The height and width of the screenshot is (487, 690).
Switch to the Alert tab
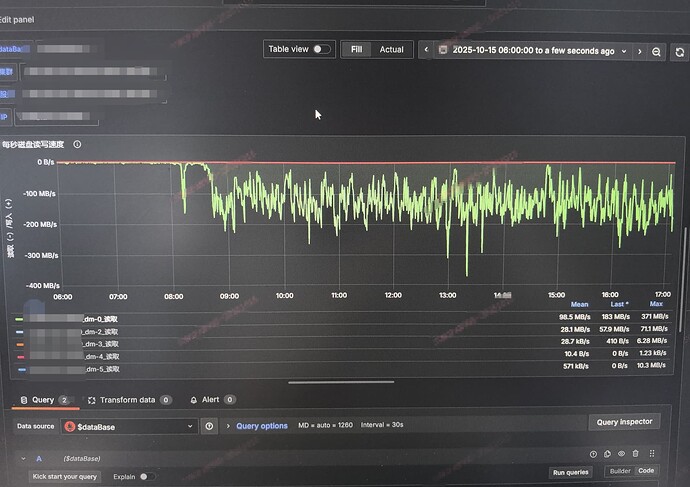[x=213, y=399]
